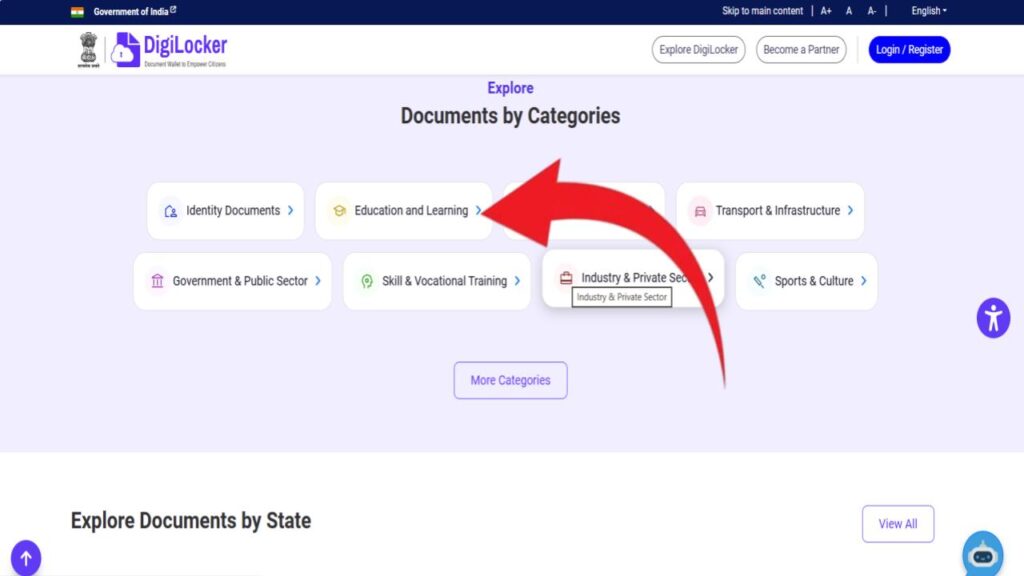
Task: Decrease font size with A-
Action: [872, 11]
